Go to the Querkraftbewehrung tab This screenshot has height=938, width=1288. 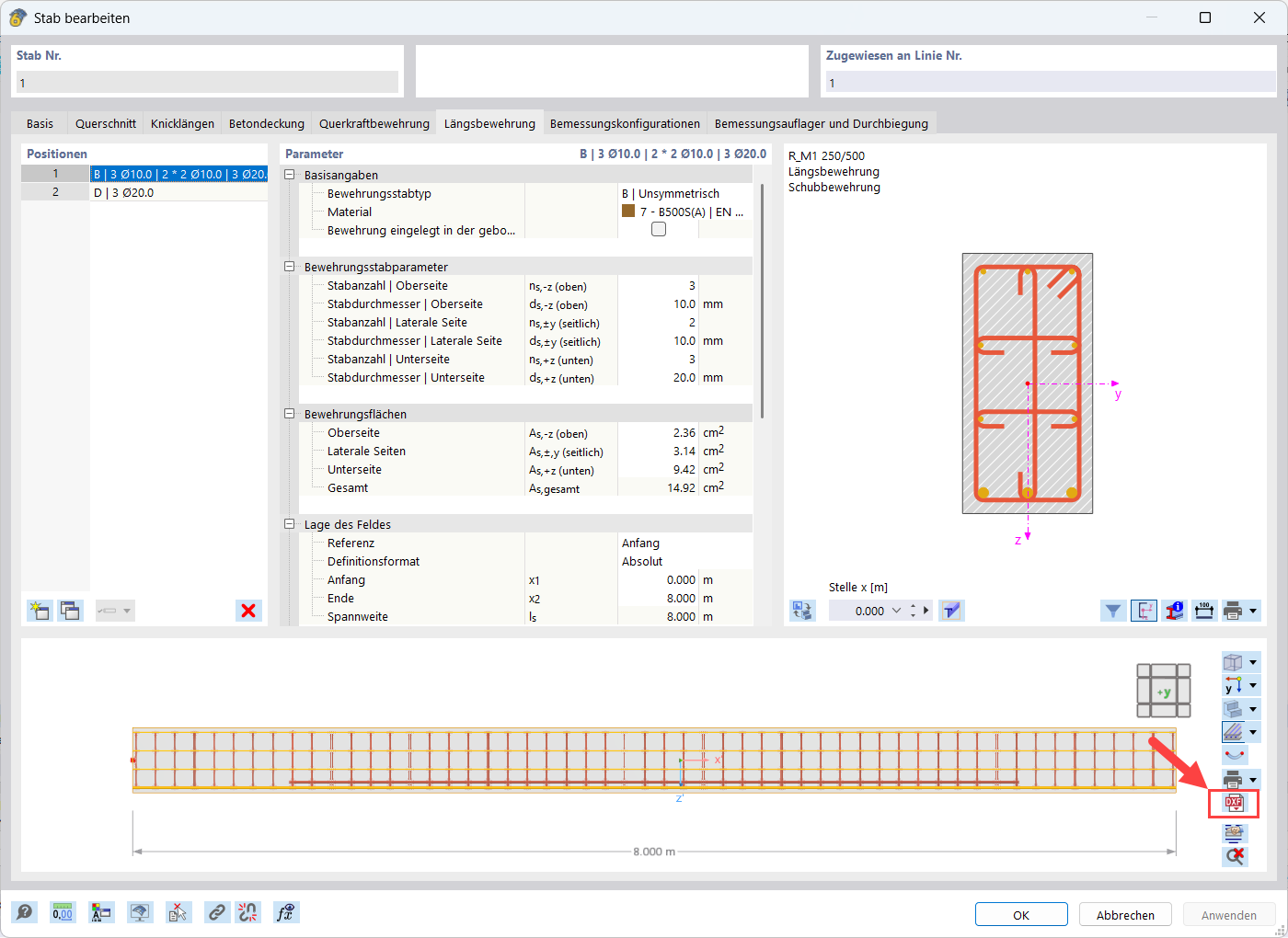click(374, 123)
